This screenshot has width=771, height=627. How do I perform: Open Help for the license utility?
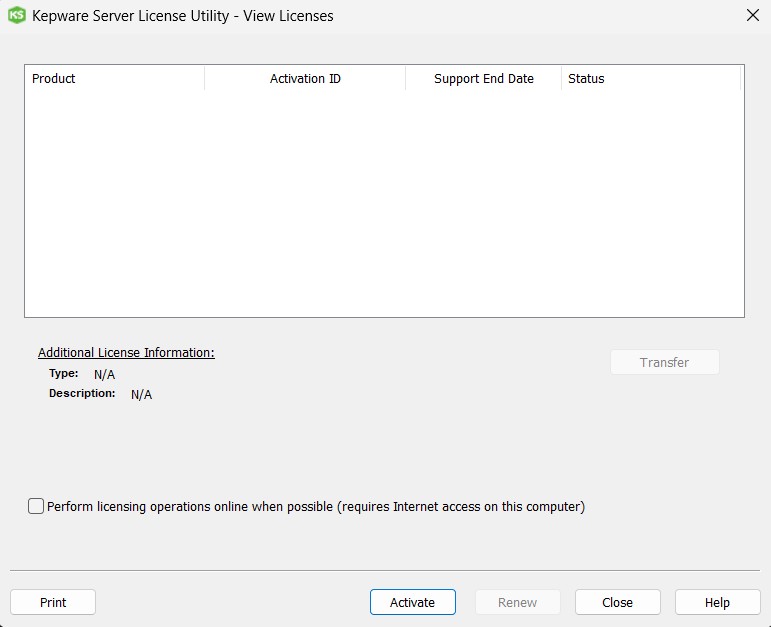point(717,602)
